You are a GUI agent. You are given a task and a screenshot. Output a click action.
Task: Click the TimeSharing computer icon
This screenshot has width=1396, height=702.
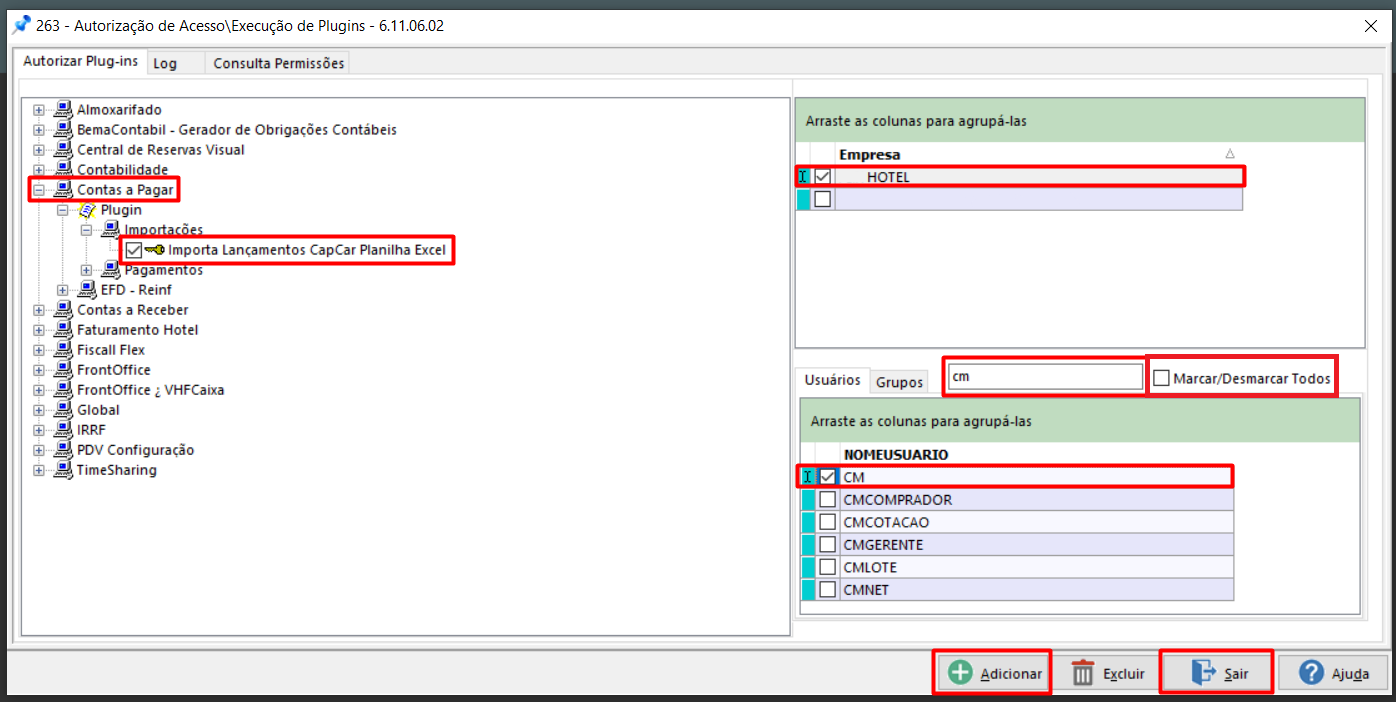point(64,470)
